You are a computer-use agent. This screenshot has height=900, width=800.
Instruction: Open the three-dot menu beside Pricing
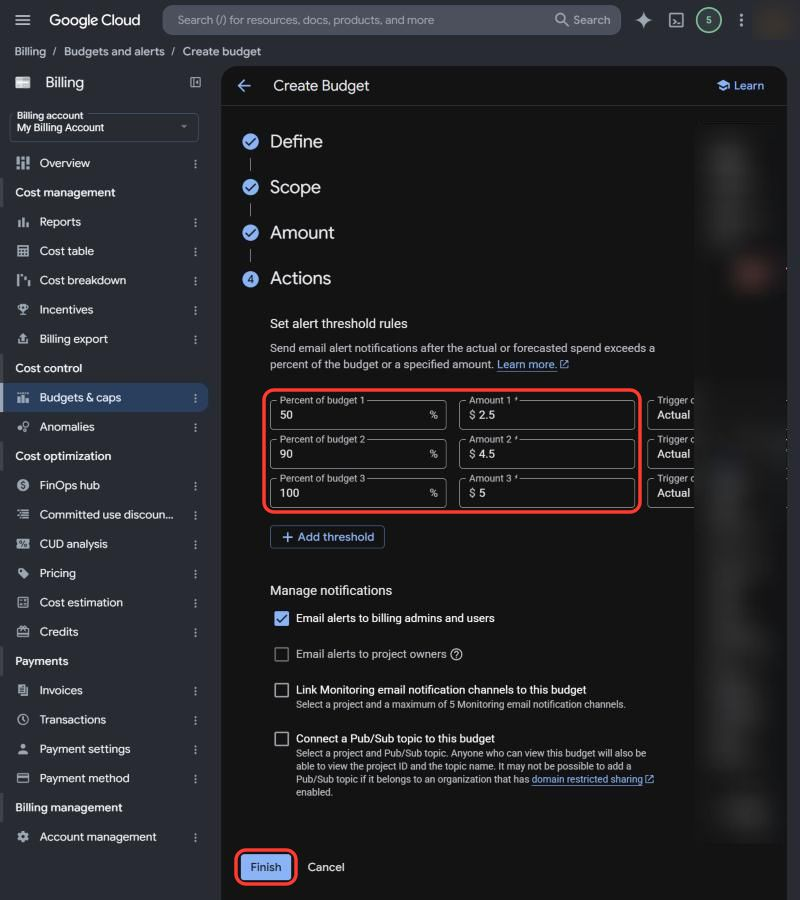[x=195, y=573]
